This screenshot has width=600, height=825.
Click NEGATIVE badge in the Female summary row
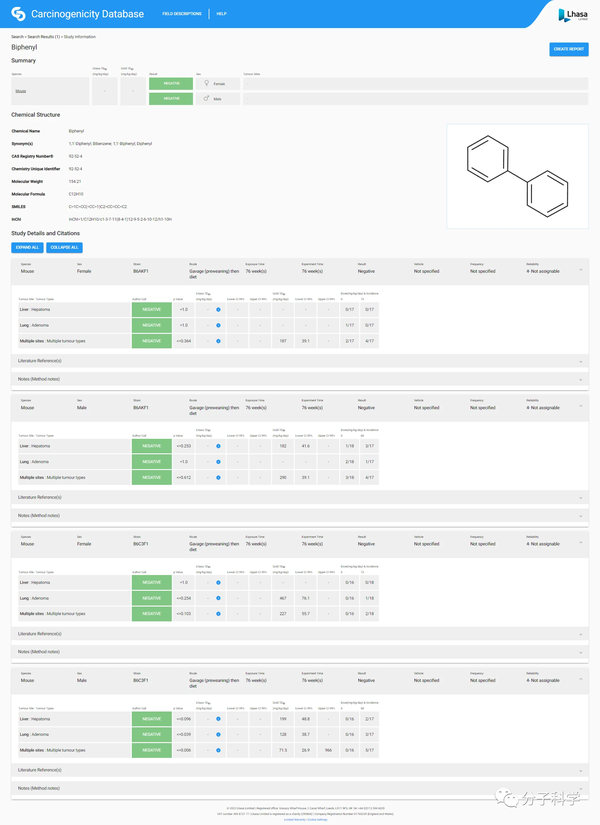[x=171, y=83]
